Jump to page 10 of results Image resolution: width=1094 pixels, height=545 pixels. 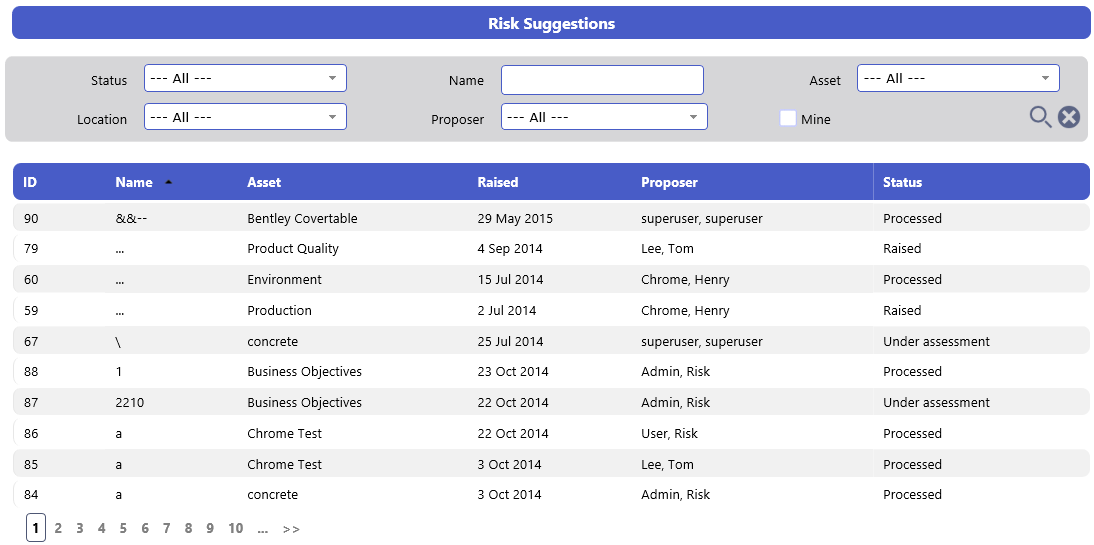(236, 528)
